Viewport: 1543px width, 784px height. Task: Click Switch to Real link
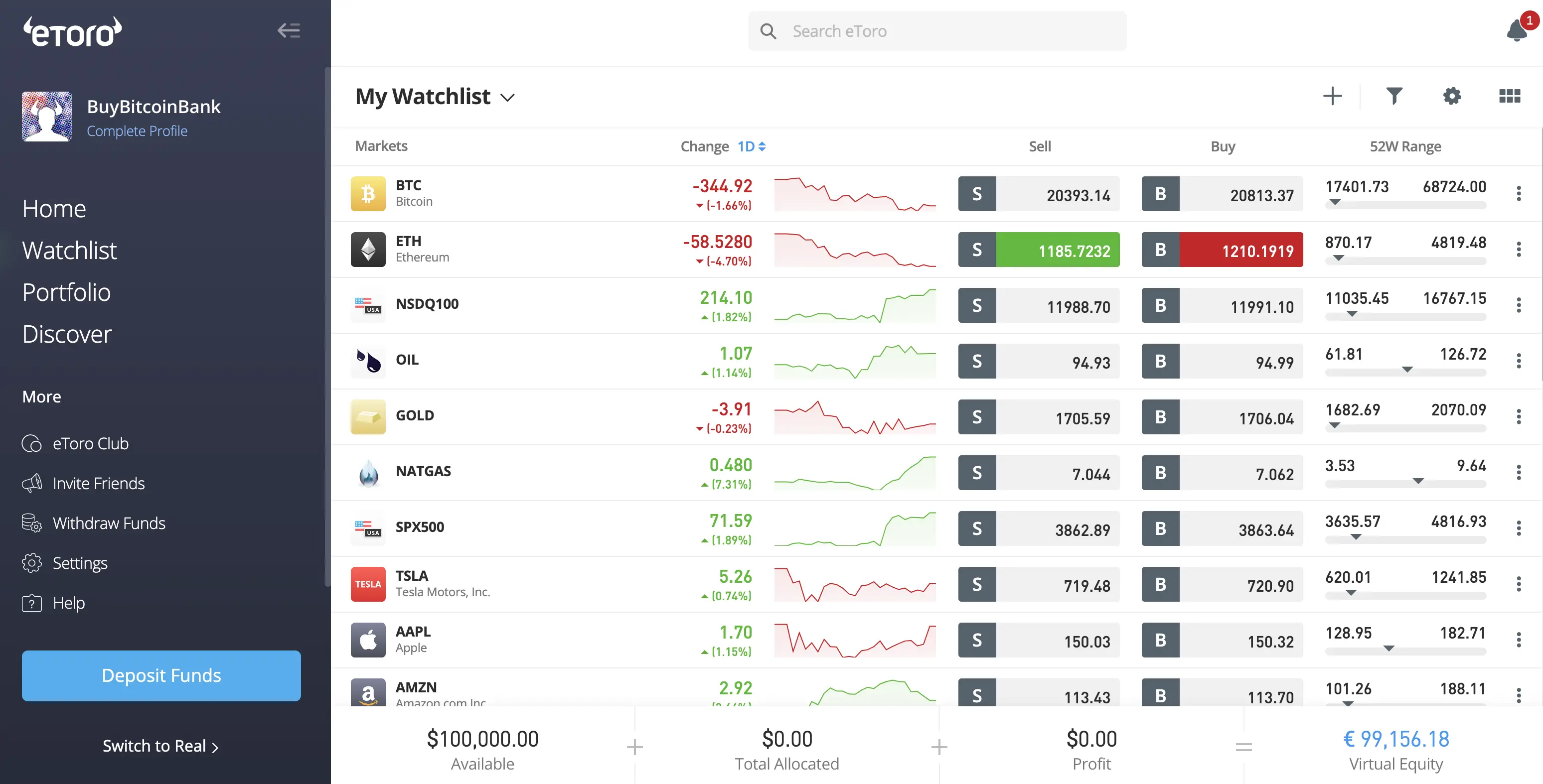coord(160,746)
